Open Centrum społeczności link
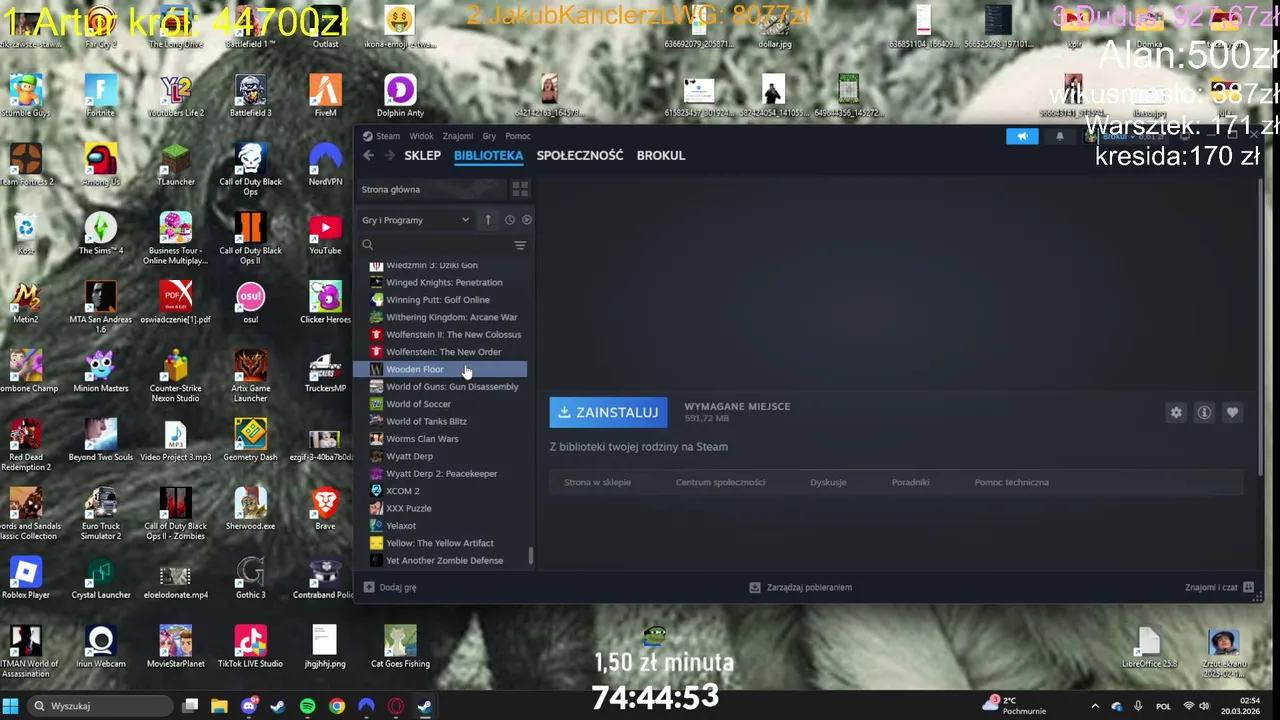Image resolution: width=1280 pixels, height=720 pixels. [720, 482]
